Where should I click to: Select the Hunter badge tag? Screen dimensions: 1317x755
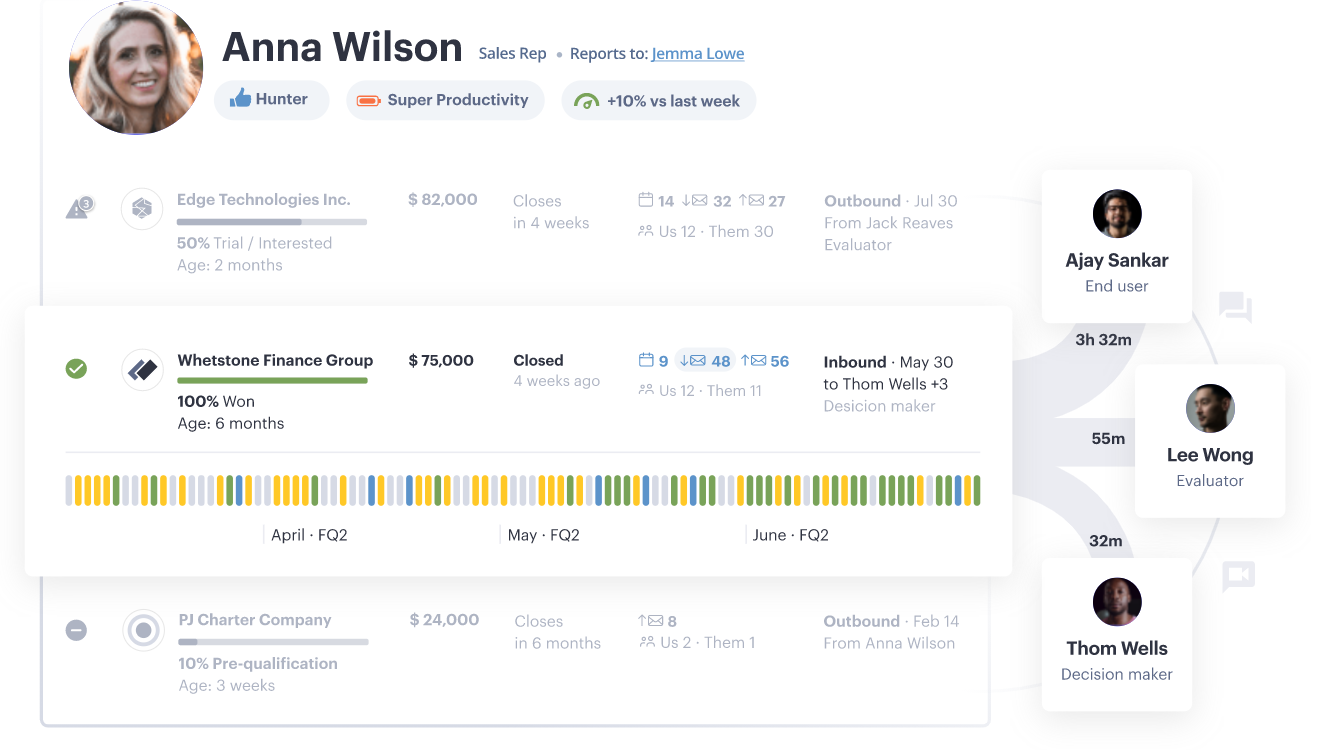(271, 100)
